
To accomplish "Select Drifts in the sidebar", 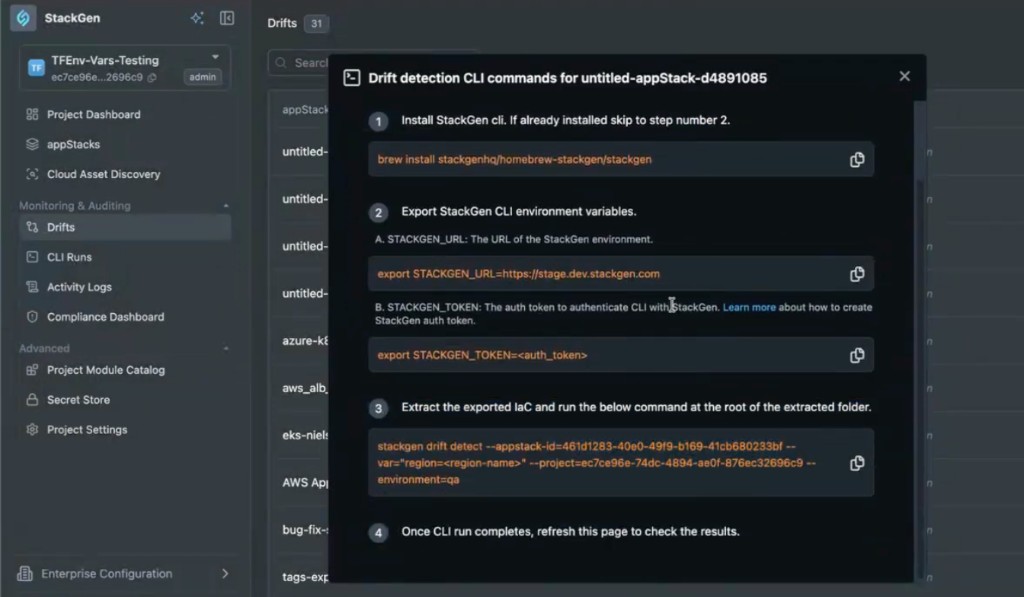I will [125, 227].
